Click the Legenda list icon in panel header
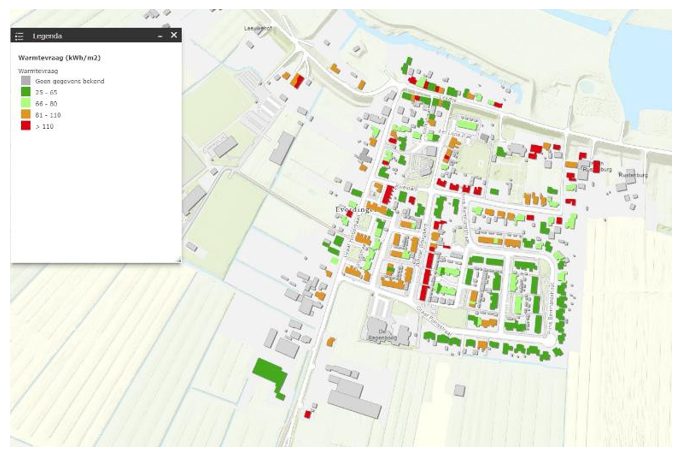Viewport: 698px width, 452px height. 19,35
